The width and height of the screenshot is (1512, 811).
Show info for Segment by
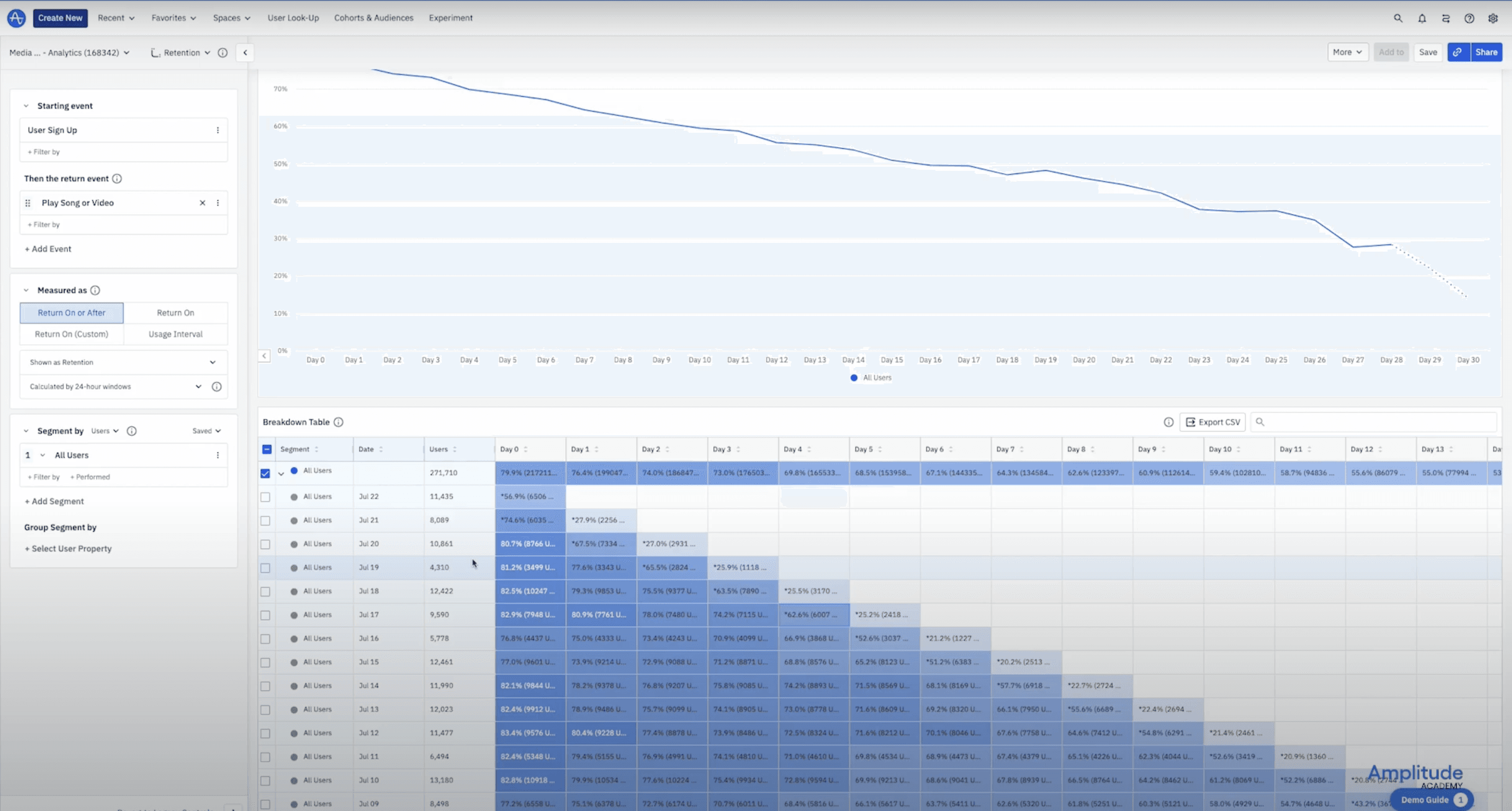[x=132, y=431]
